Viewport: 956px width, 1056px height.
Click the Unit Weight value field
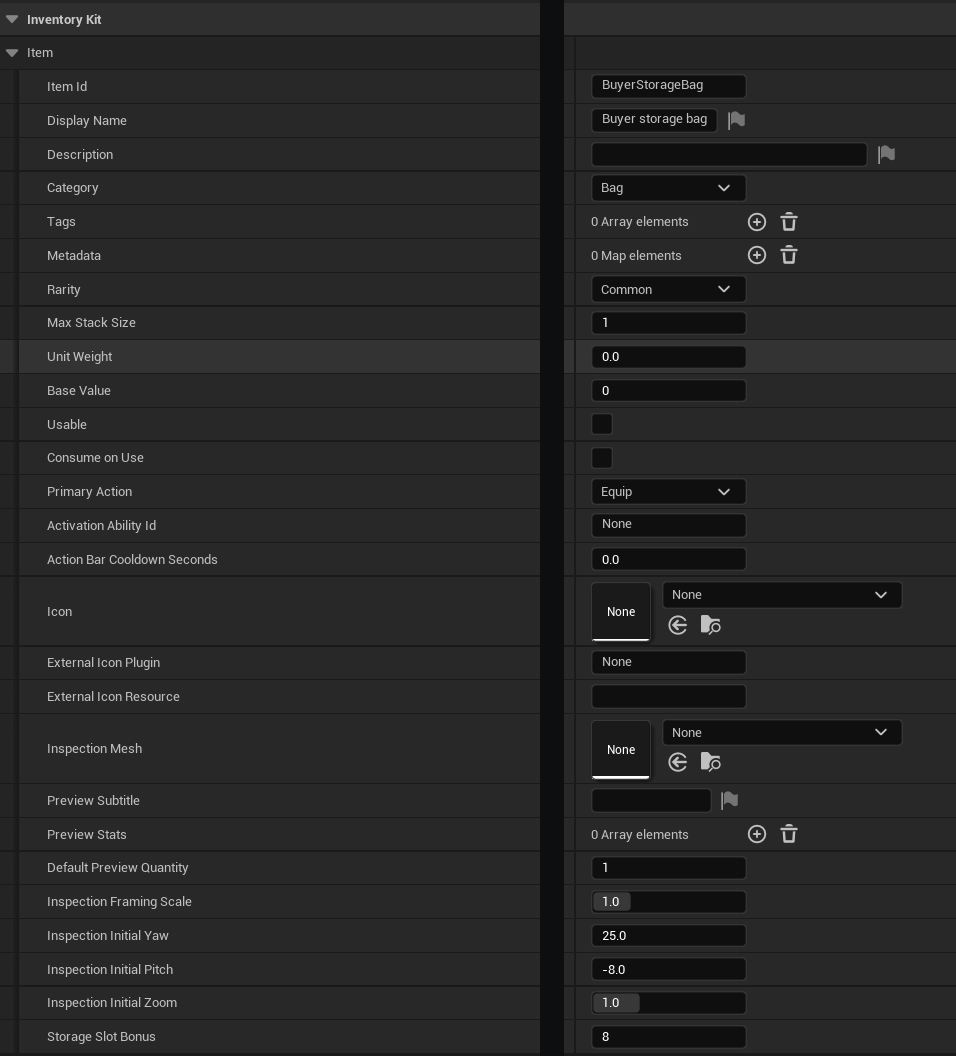click(x=669, y=356)
